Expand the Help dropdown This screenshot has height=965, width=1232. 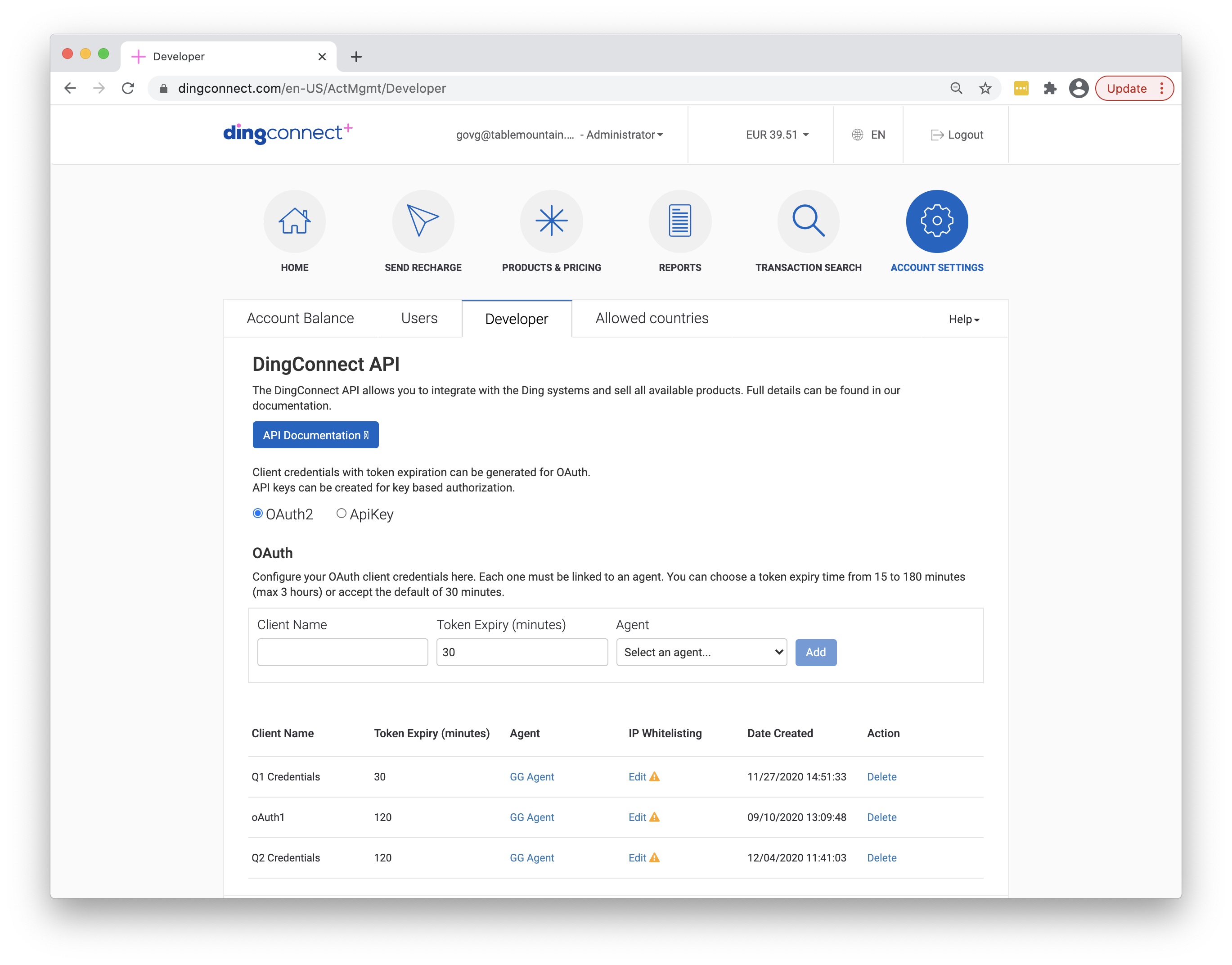click(963, 319)
